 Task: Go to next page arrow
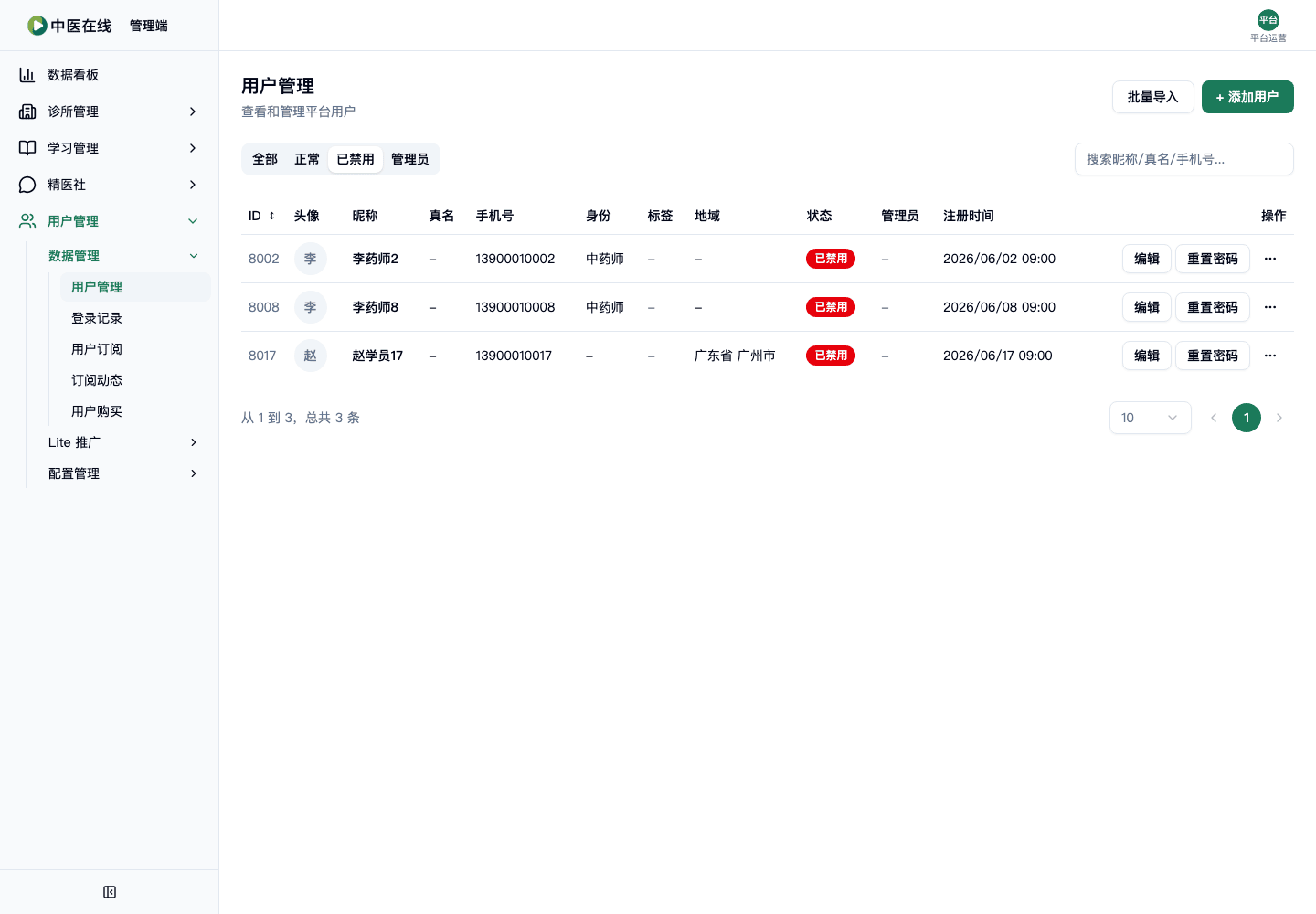tap(1279, 418)
